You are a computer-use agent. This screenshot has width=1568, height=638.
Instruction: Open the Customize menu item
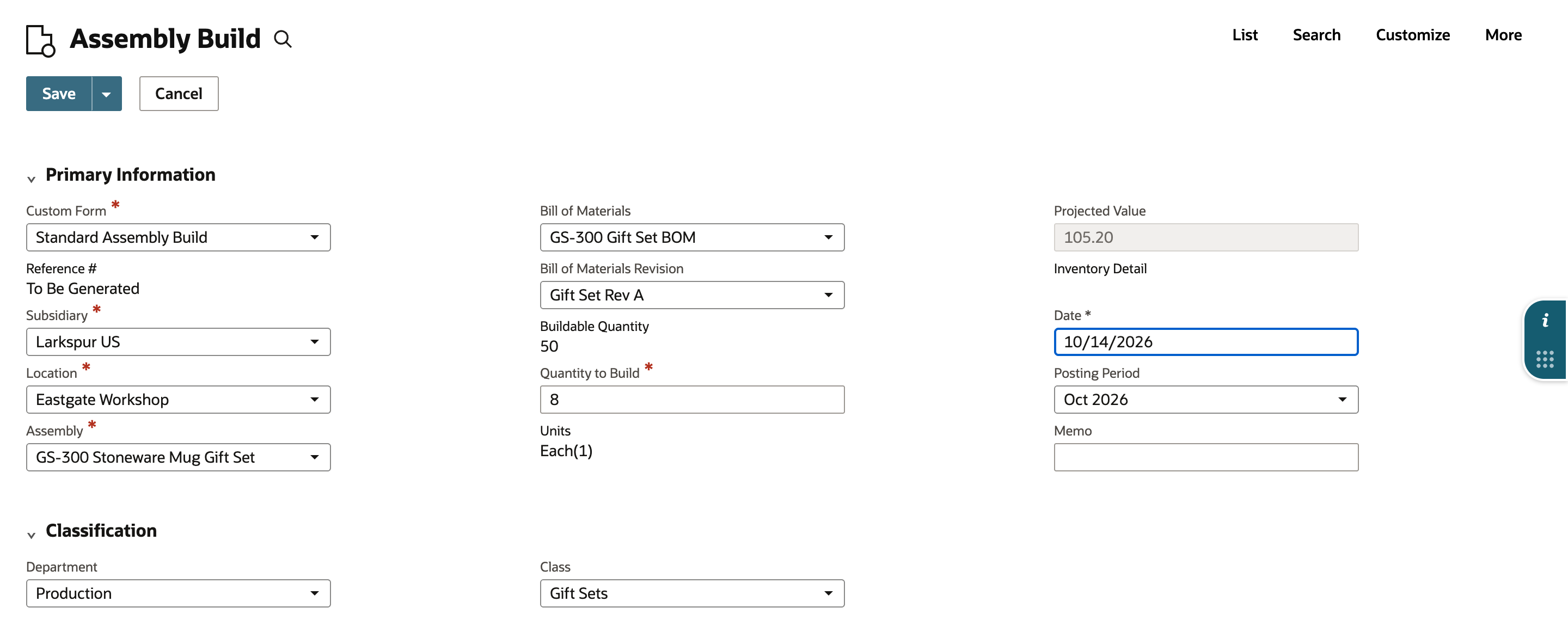1413,35
